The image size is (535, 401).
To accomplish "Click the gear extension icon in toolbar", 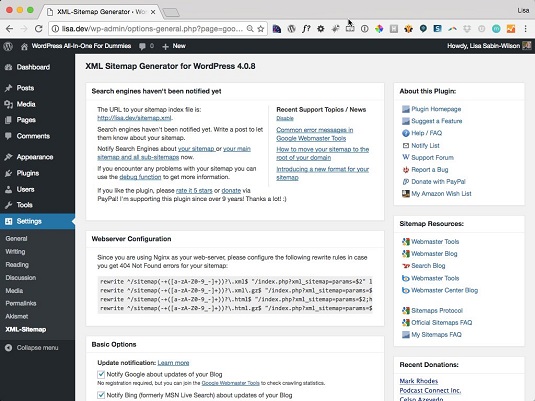I will (320, 29).
